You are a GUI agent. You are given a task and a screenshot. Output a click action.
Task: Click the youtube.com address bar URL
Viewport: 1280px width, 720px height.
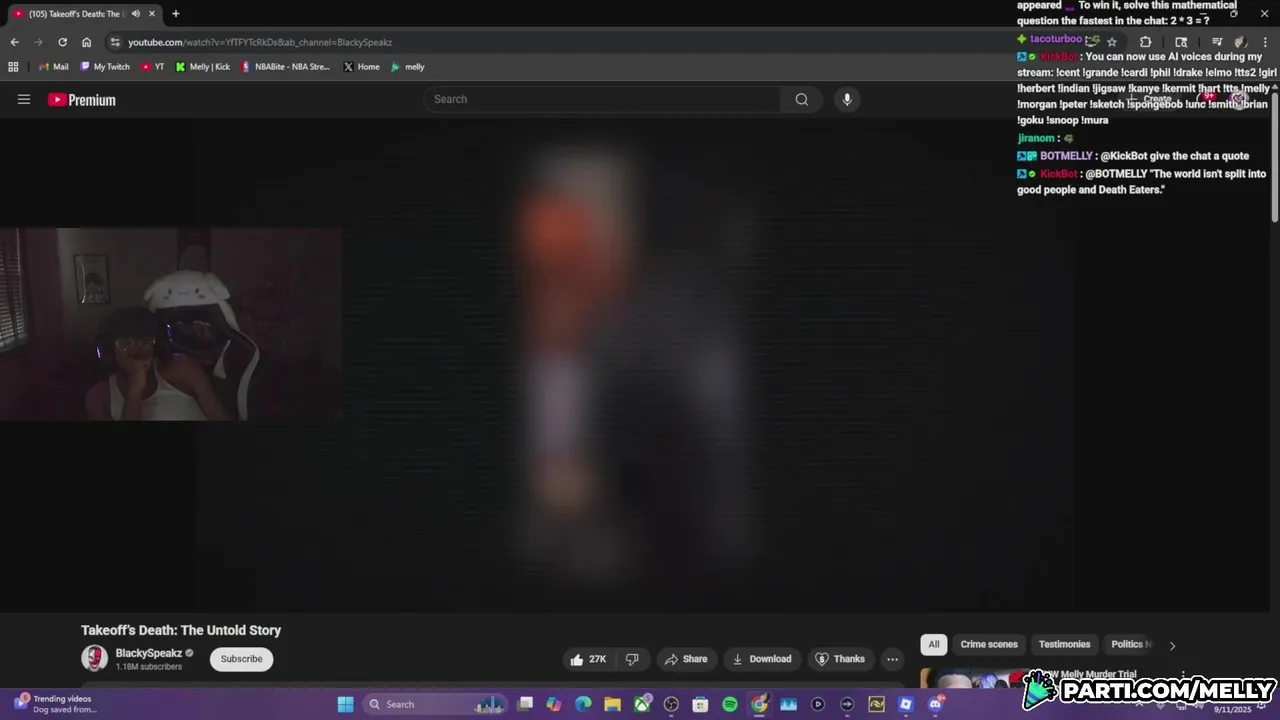[260, 42]
